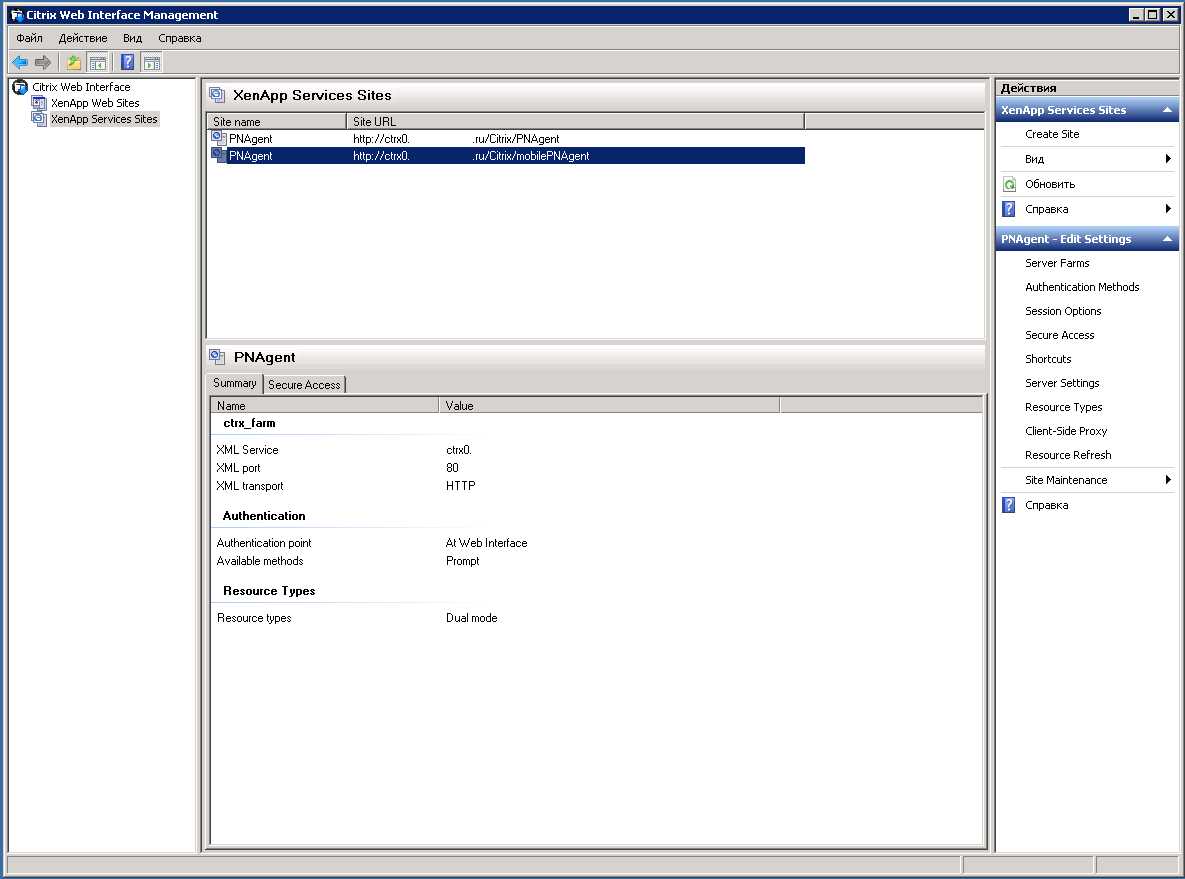Click the XenApp Services Sites tree icon

tap(39, 119)
